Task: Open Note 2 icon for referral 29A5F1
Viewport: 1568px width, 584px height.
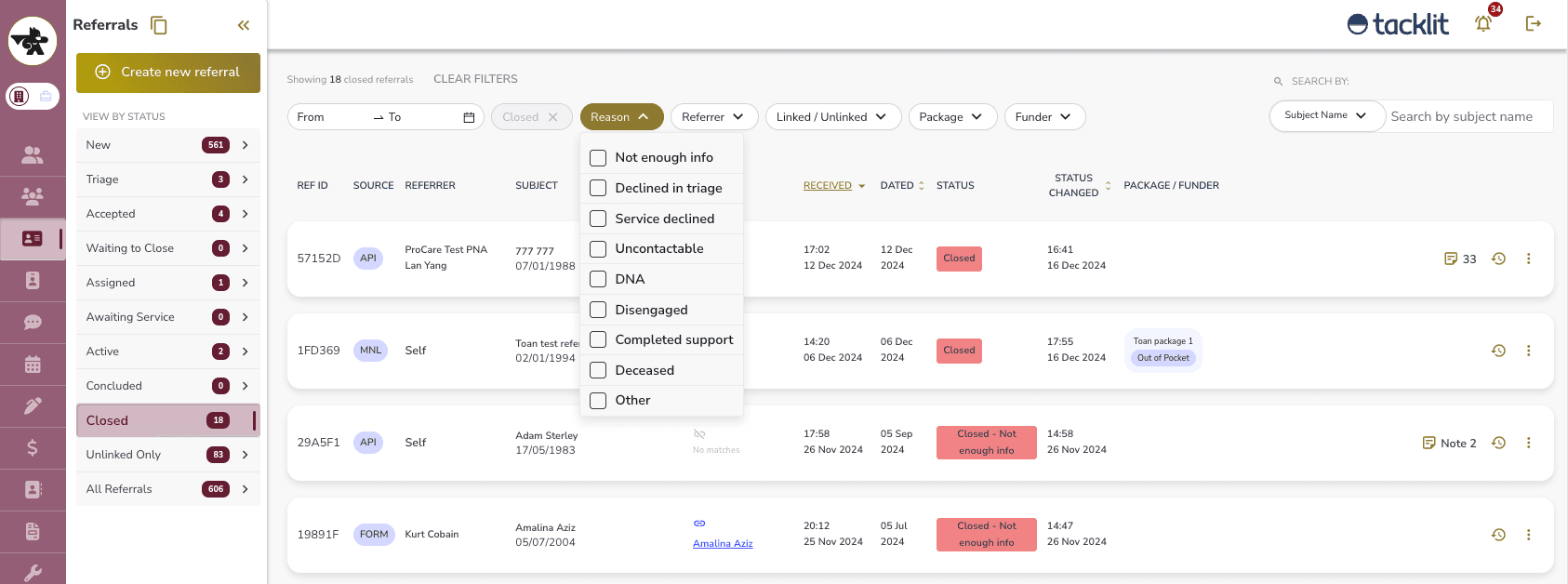Action: (1429, 443)
